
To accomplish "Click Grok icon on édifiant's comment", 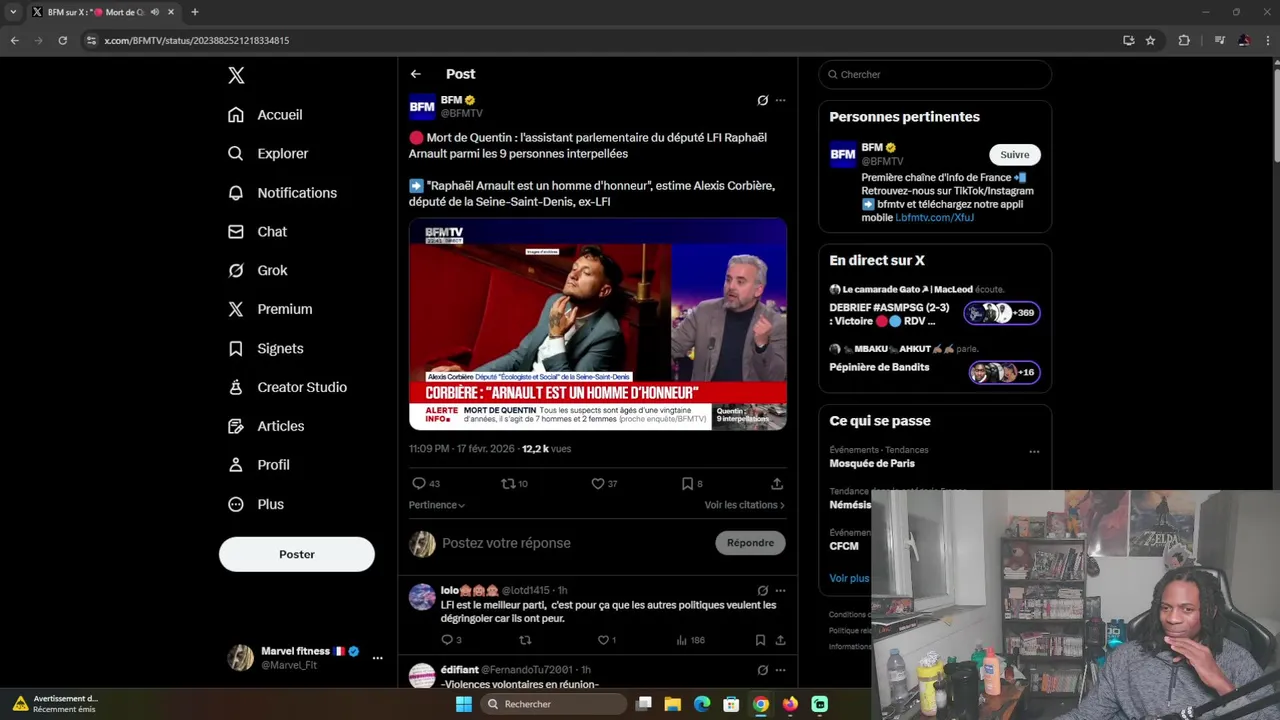I will (x=763, y=670).
